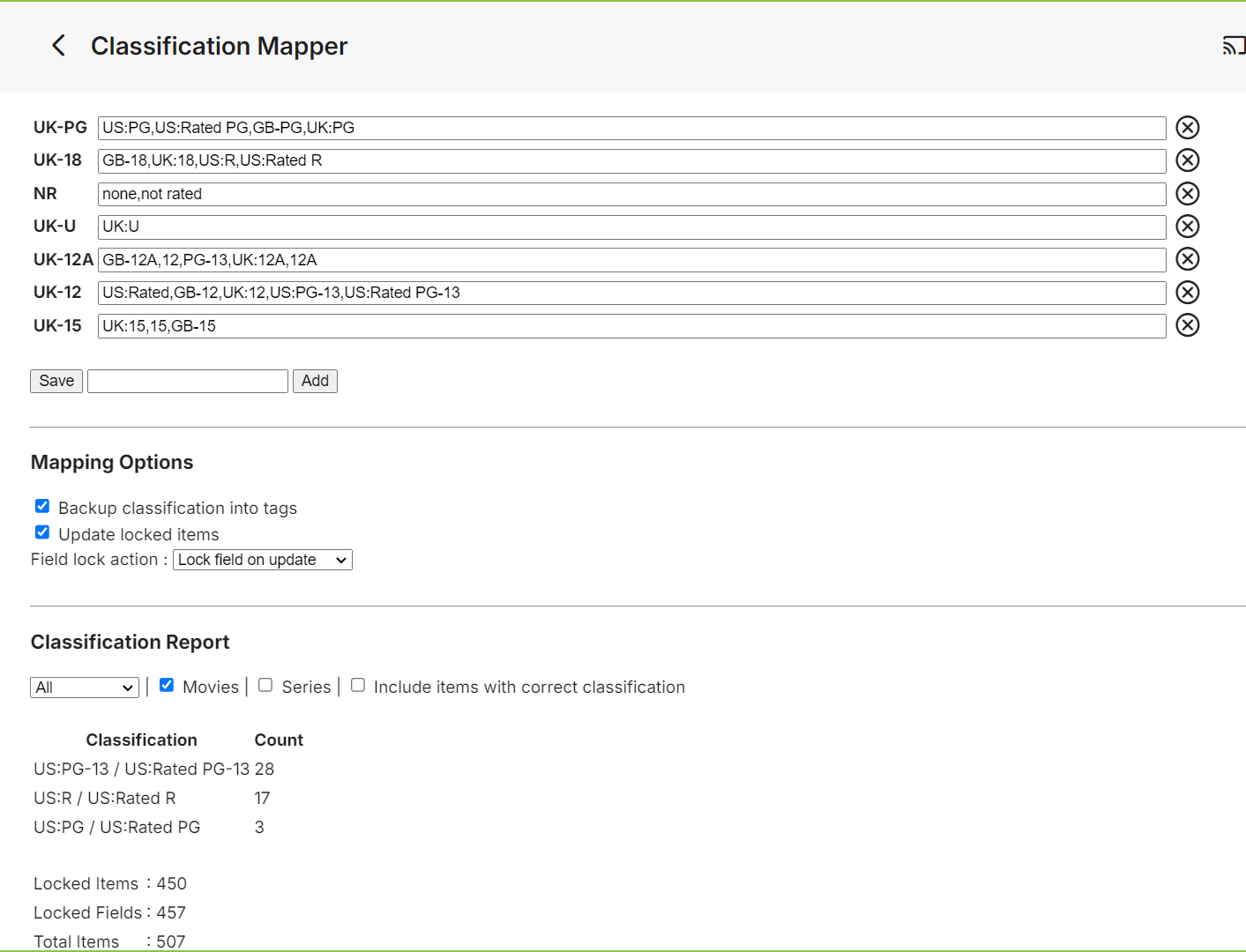The height and width of the screenshot is (952, 1246).
Task: Remove the UK-PG classification mapping
Action: click(x=1187, y=127)
